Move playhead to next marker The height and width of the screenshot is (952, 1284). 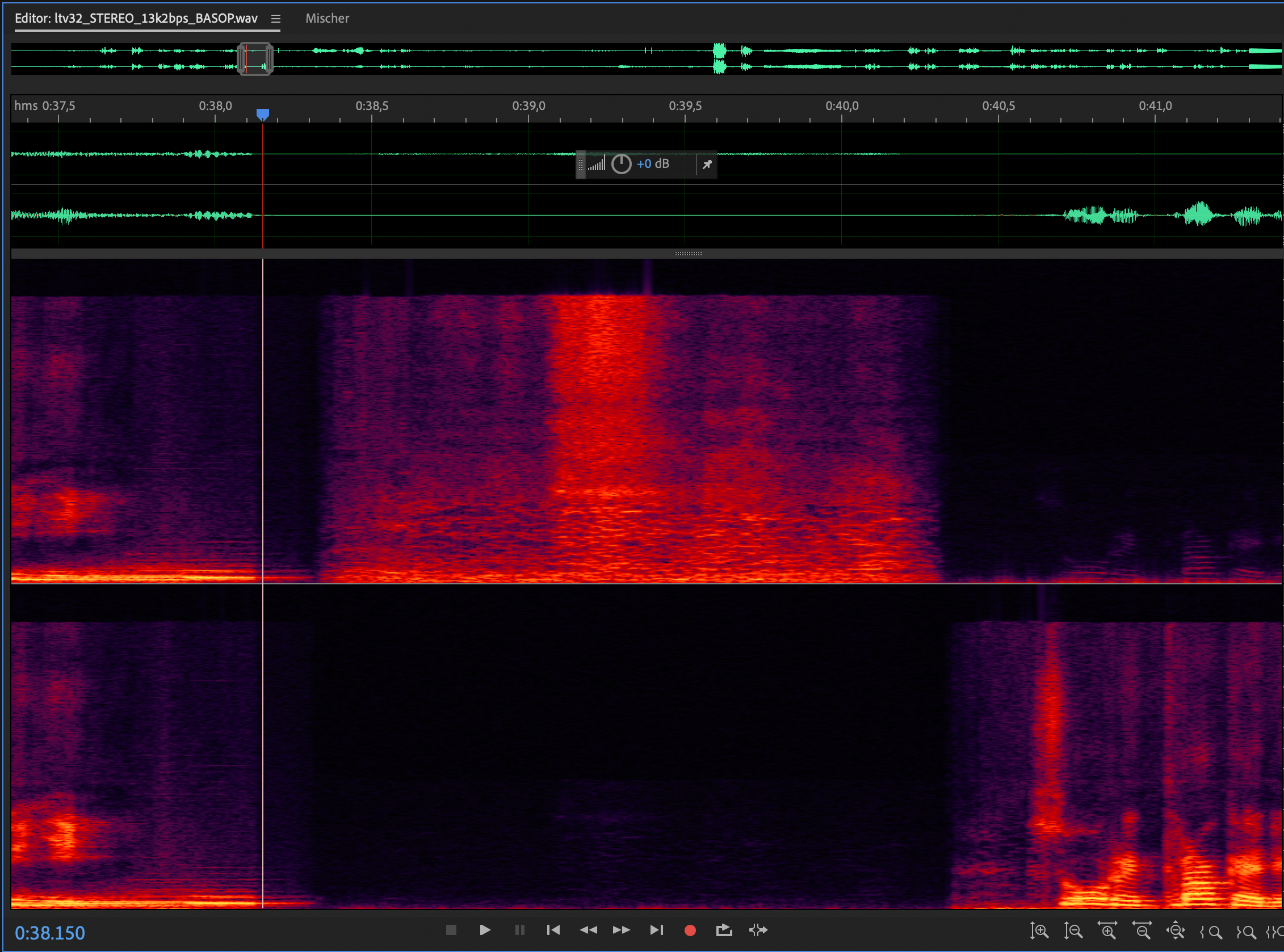[656, 930]
